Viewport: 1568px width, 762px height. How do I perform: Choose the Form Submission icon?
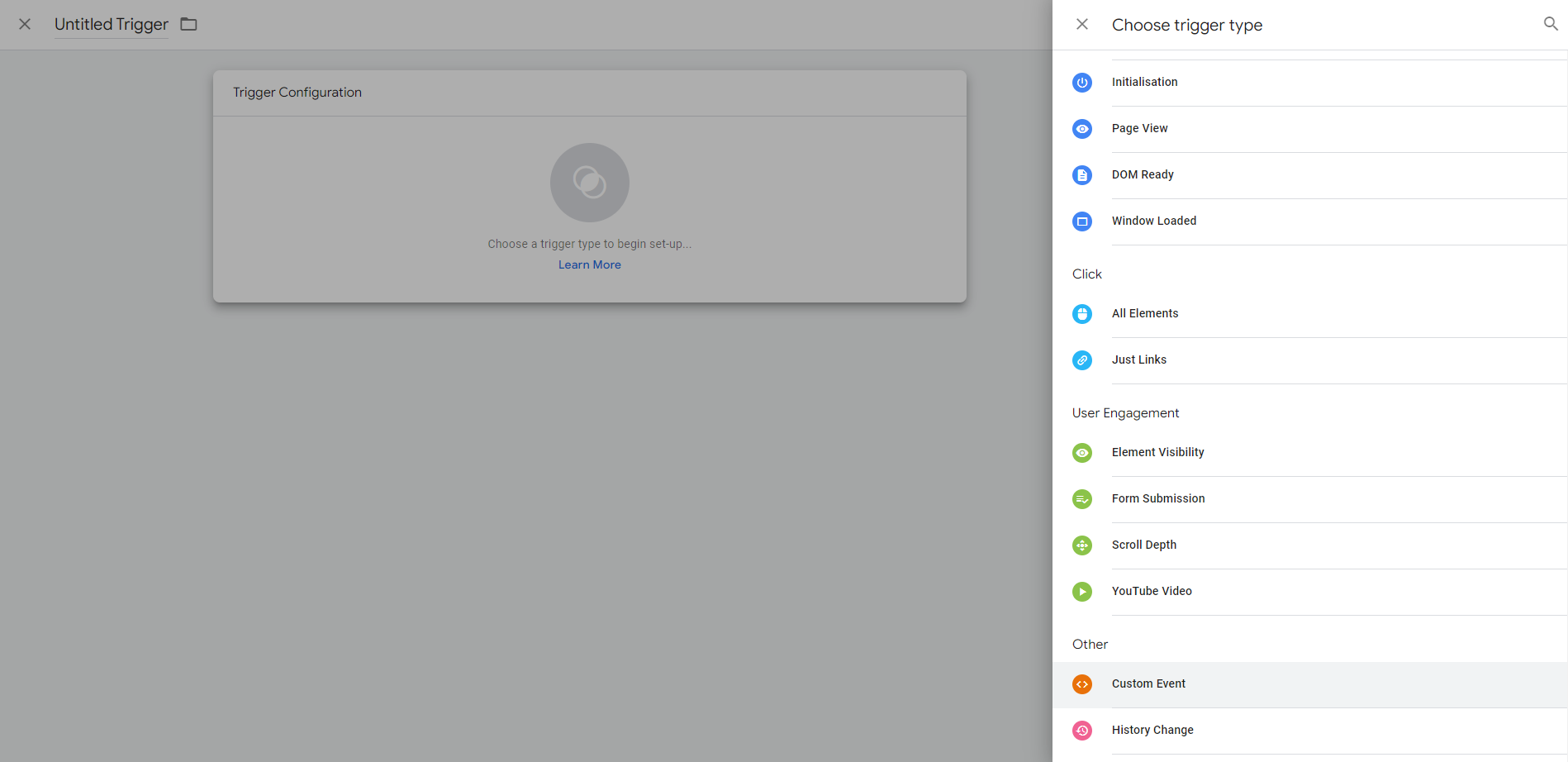(1082, 499)
